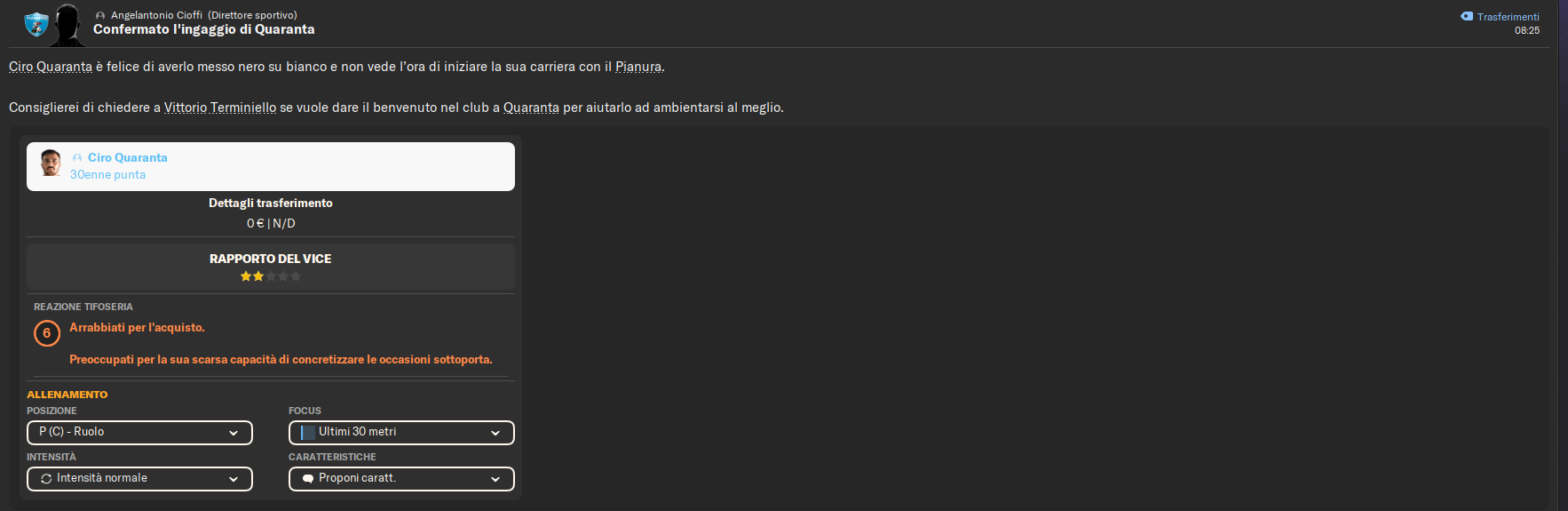Click the sender silhouette avatar
1568x511 pixels.
68,25
